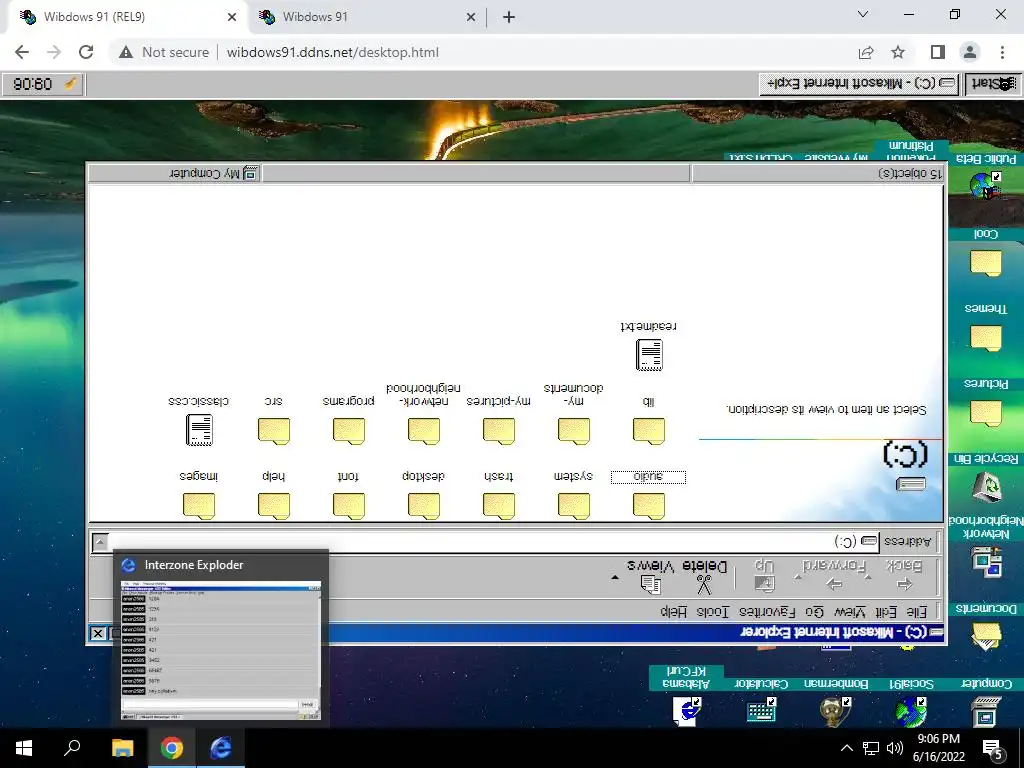Open the Network Neighborhood desktop icon
Screen dimensions: 1024x768
click(986, 563)
